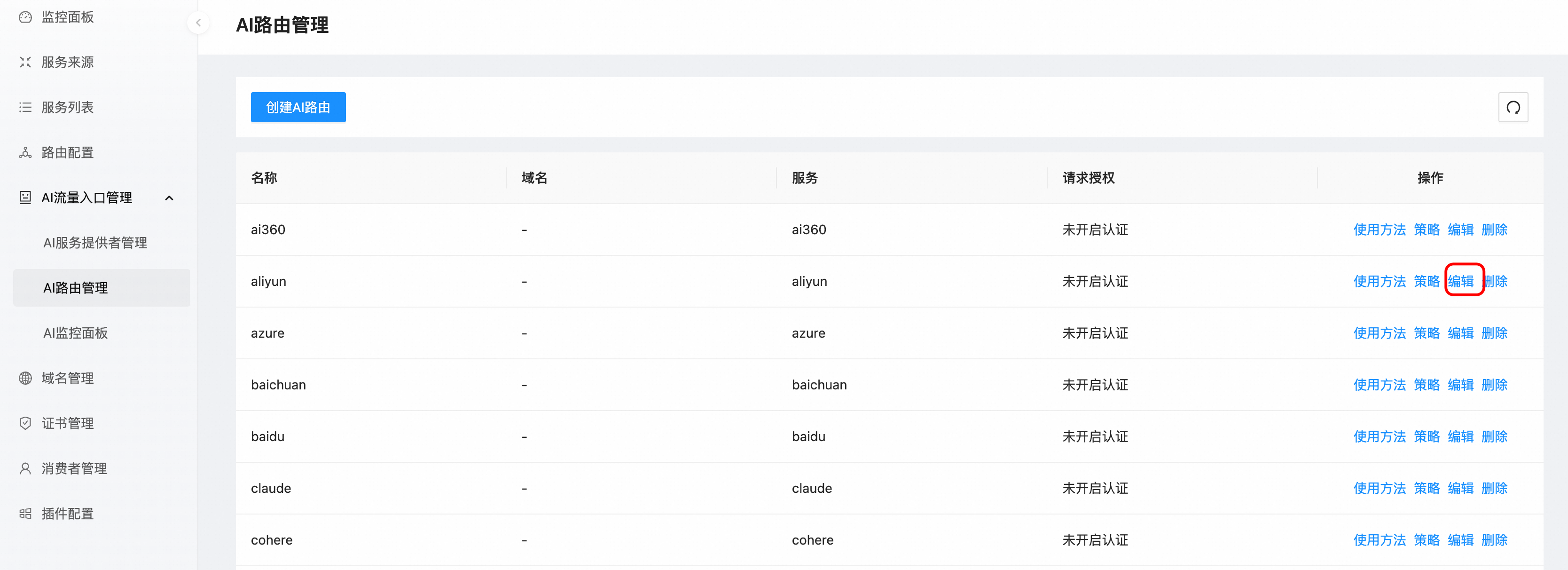This screenshot has height=570, width=1568.
Task: Click the claude row name cell
Action: (271, 488)
